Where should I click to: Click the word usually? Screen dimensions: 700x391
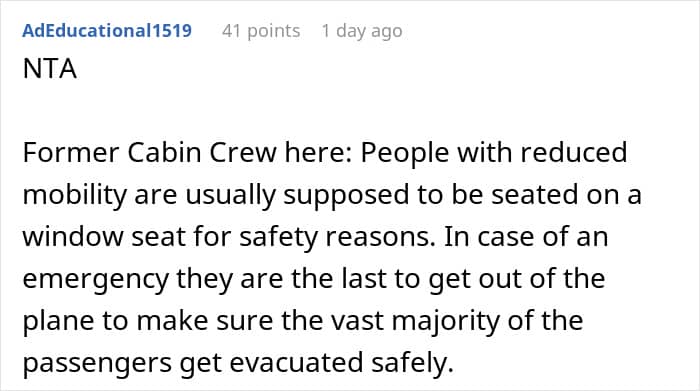tap(230, 196)
